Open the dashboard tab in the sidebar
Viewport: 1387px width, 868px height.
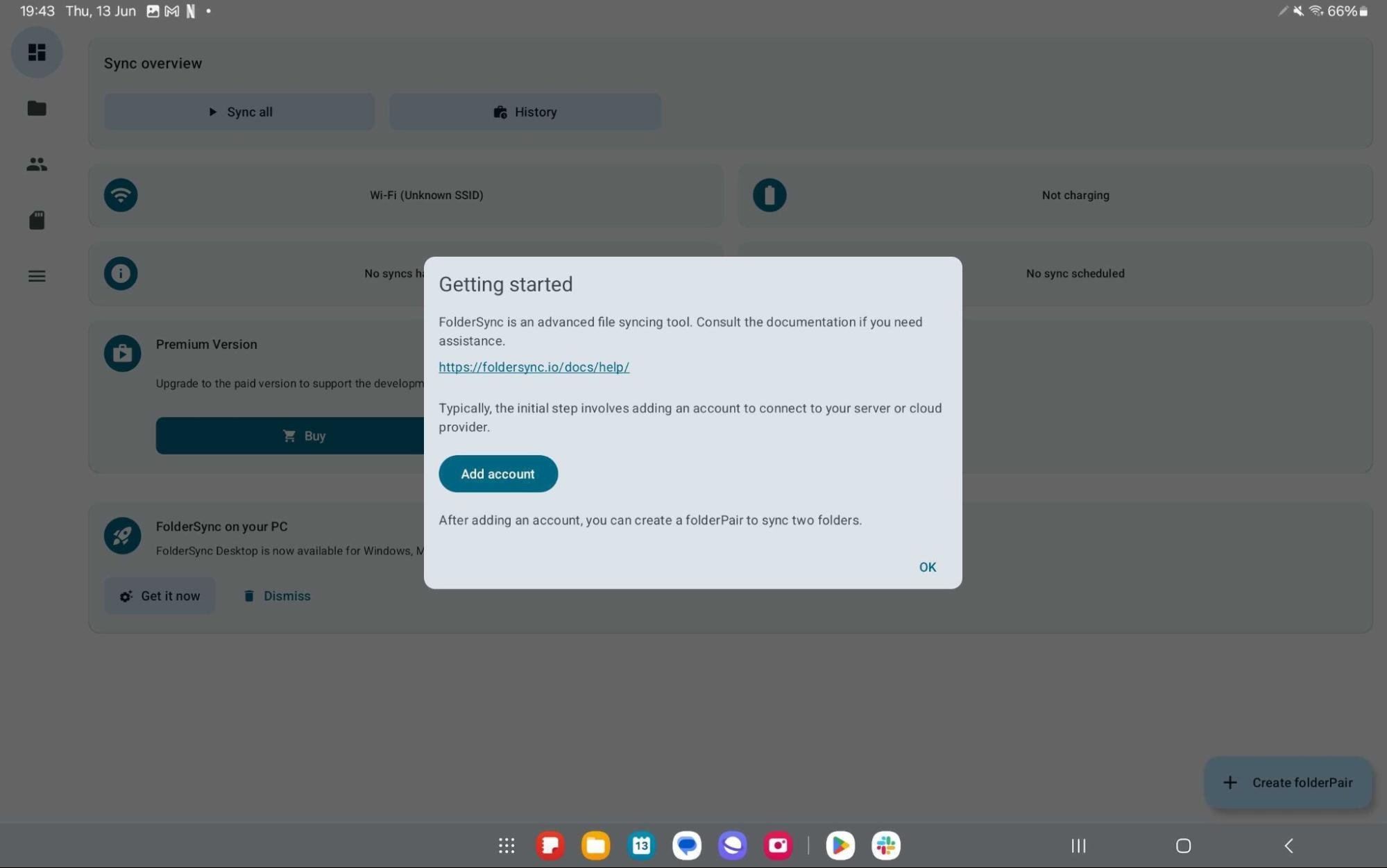pos(37,52)
